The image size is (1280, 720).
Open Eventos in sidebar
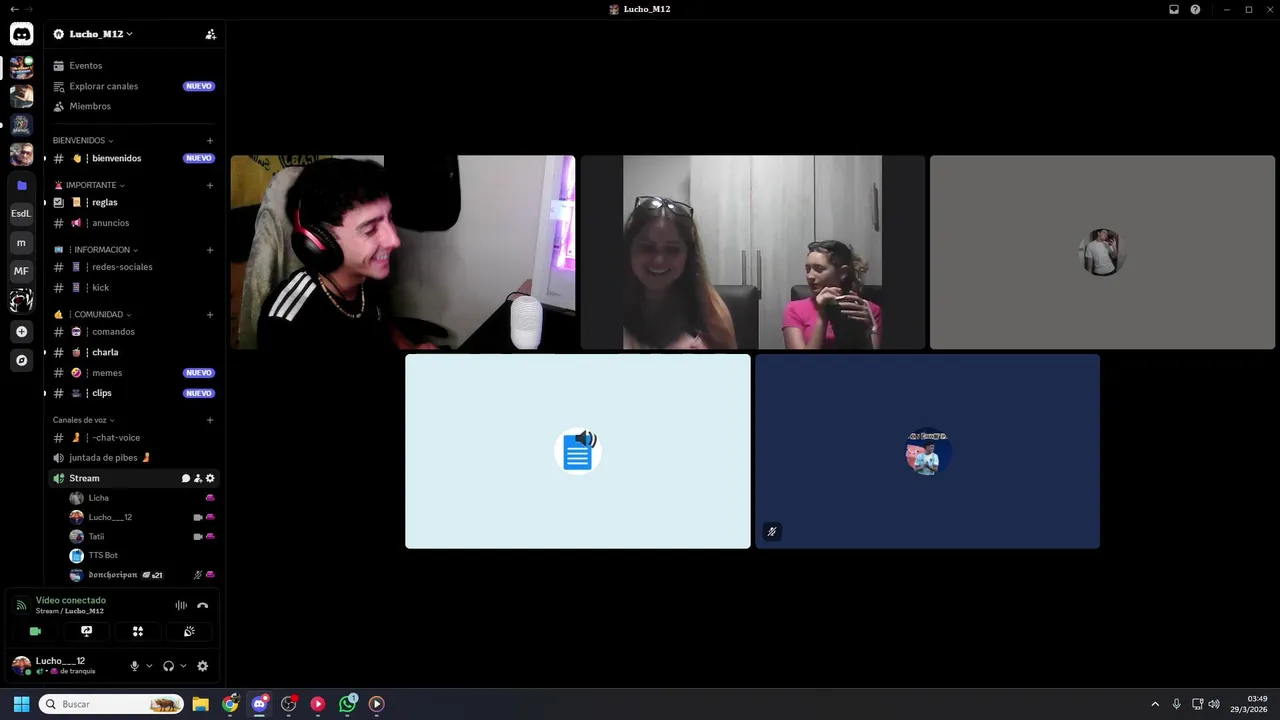coord(134,66)
